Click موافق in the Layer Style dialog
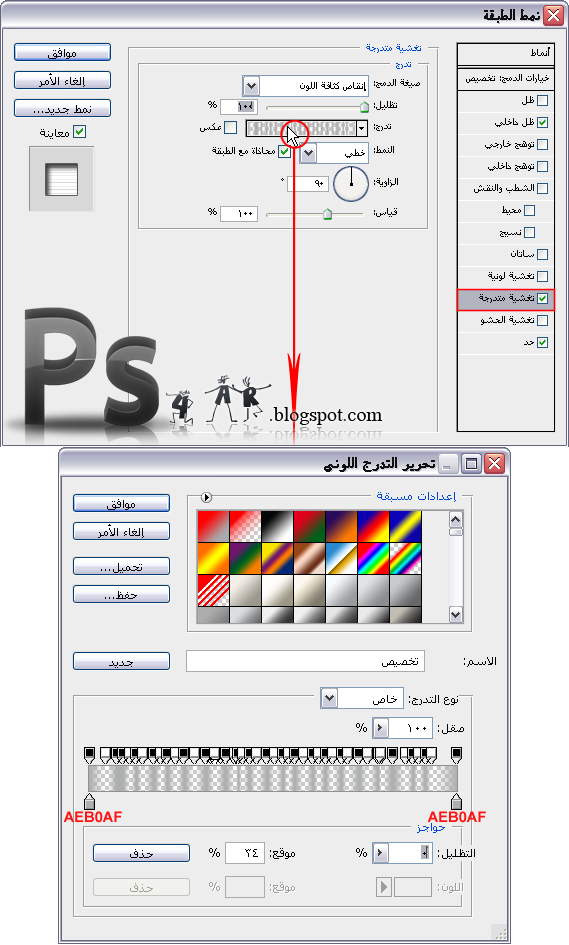The width and height of the screenshot is (569, 945). point(62,52)
